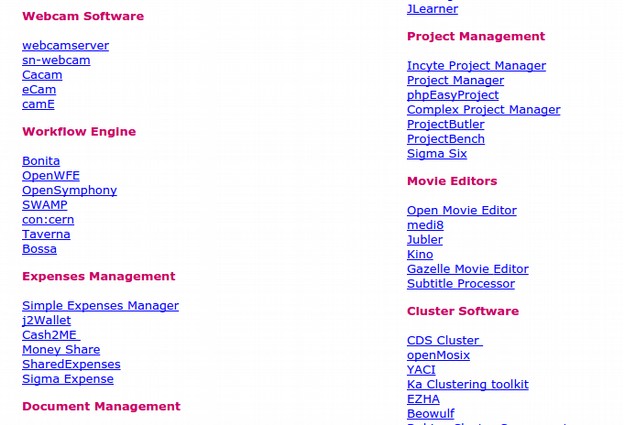The image size is (624, 425).
Task: Click the Movie Editors heading
Action: pos(452,181)
